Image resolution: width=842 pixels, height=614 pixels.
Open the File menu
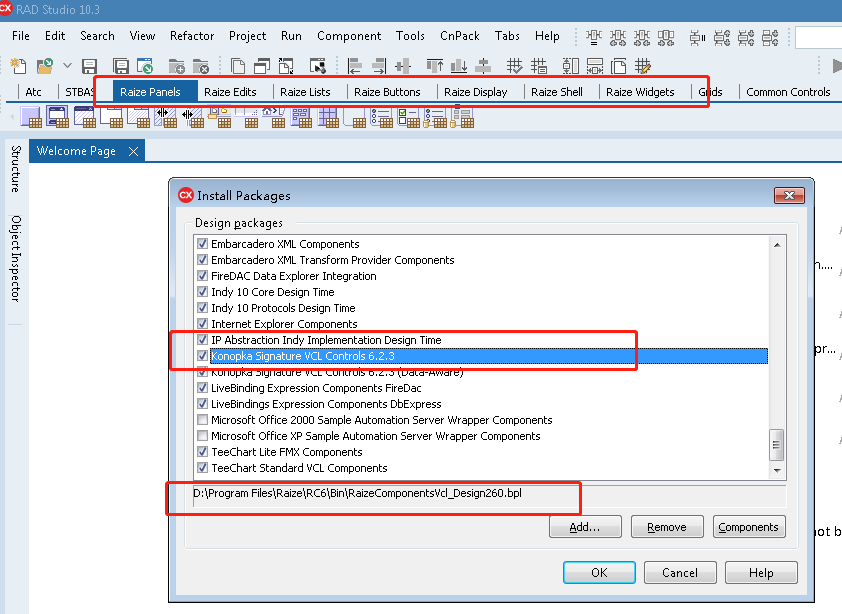(20, 36)
